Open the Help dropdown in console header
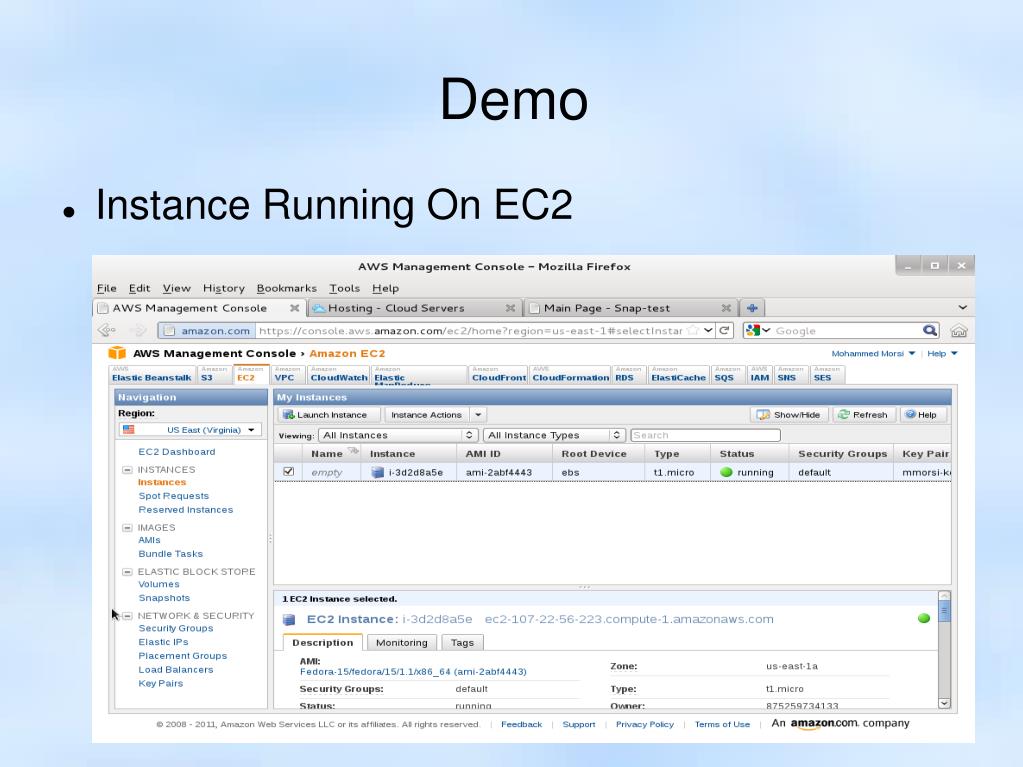Image resolution: width=1023 pixels, height=767 pixels. (x=942, y=353)
